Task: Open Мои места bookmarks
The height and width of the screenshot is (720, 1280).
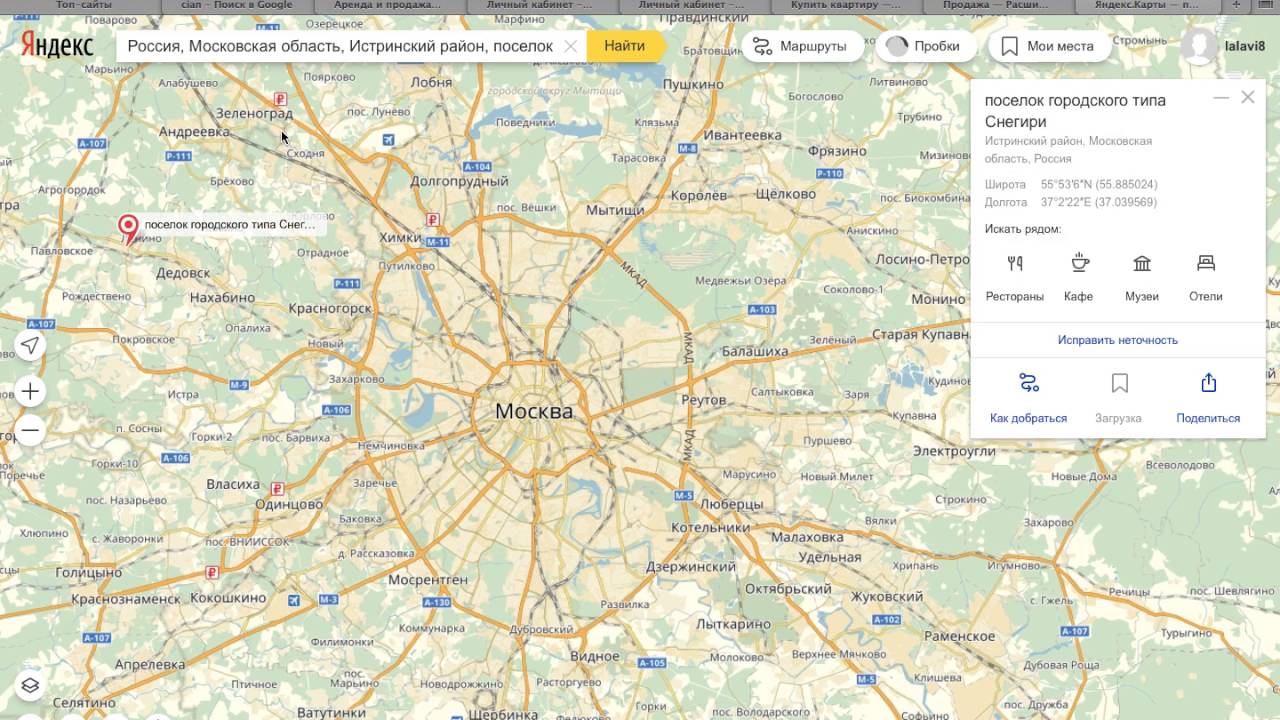Action: coord(1049,46)
